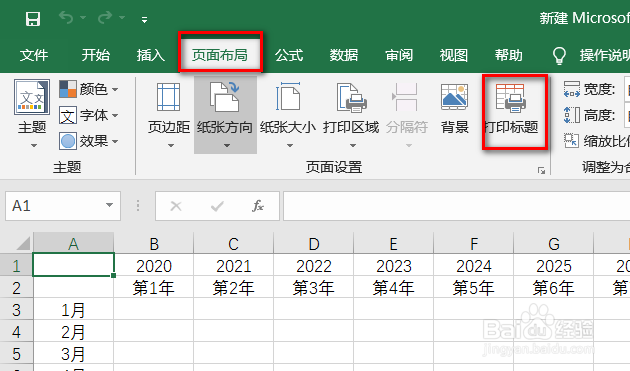Click cell containing 1月

(73, 310)
